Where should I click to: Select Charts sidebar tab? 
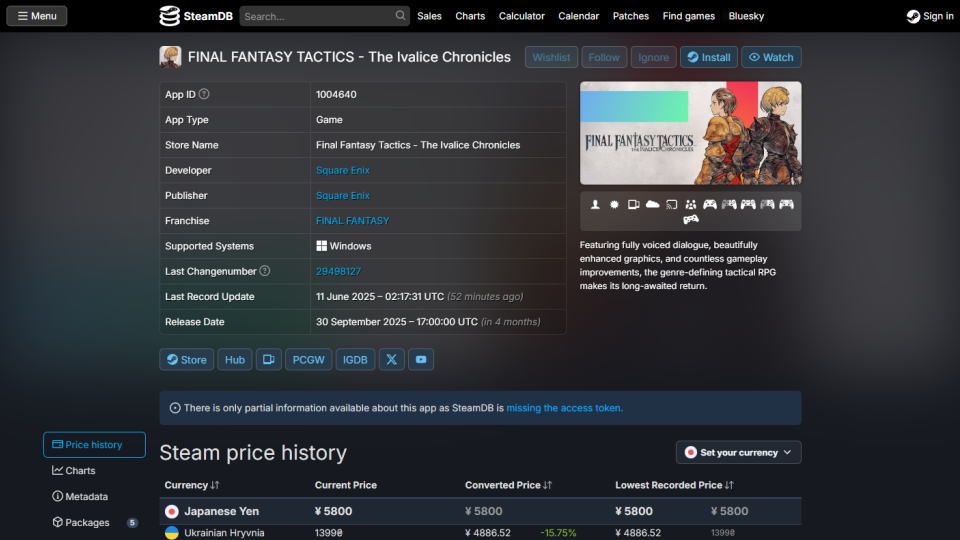pos(73,470)
